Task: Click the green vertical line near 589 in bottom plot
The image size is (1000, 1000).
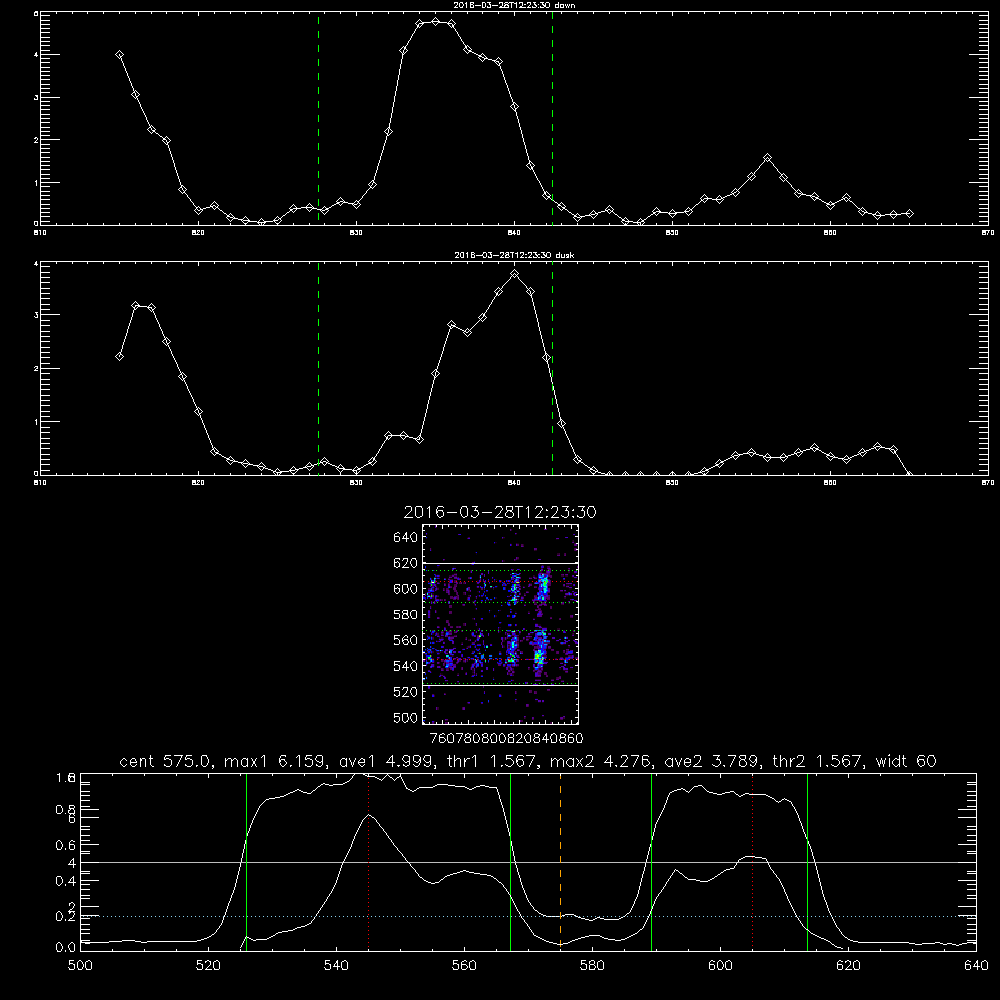Action: 651,862
